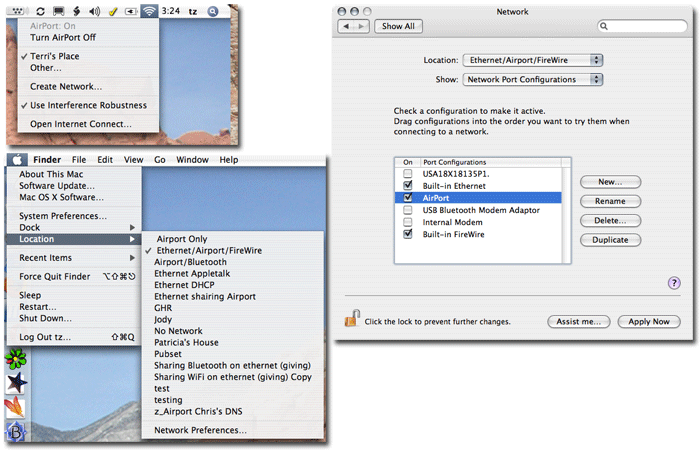Screen dimensions: 700x452
Task: Click the AirPort Wi-Fi menu bar icon
Action: pos(149,11)
